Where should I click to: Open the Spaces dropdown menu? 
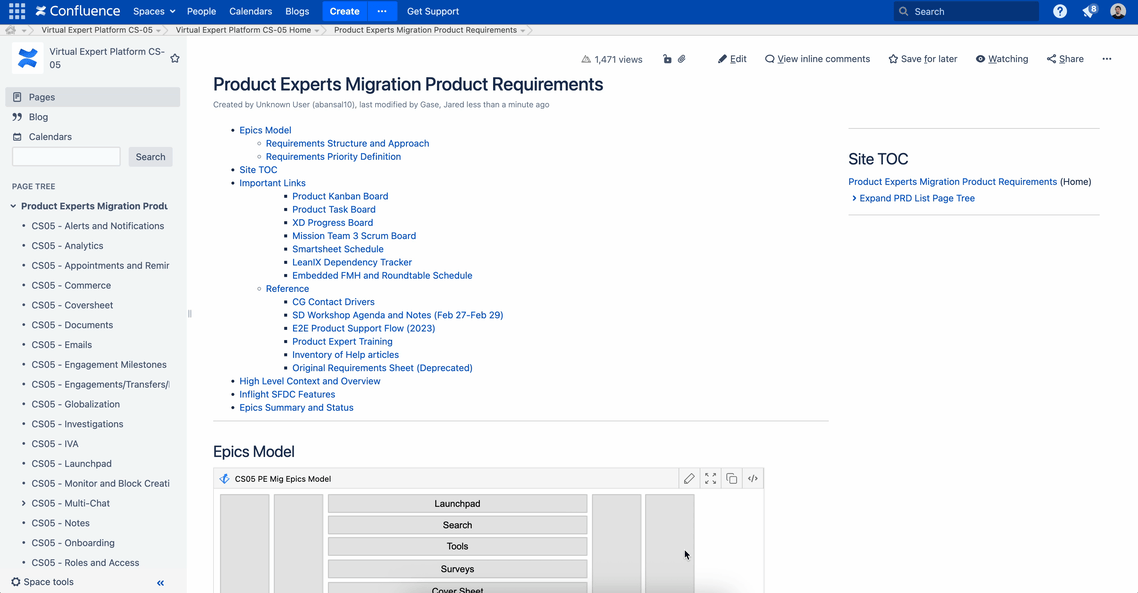[154, 11]
